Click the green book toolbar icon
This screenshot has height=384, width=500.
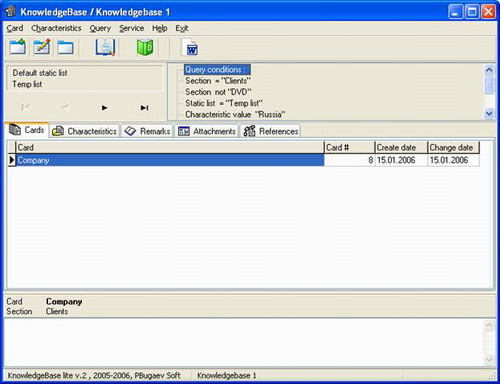[145, 47]
